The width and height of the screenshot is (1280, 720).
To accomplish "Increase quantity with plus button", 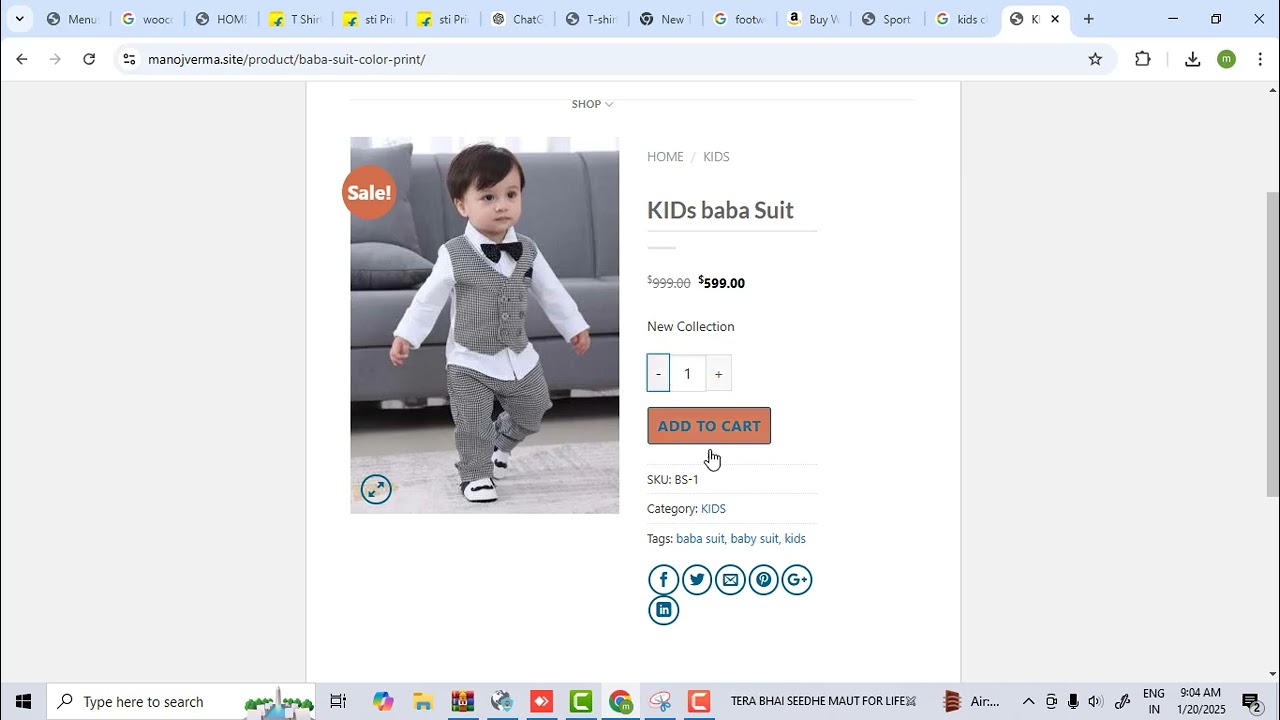I will 718,373.
